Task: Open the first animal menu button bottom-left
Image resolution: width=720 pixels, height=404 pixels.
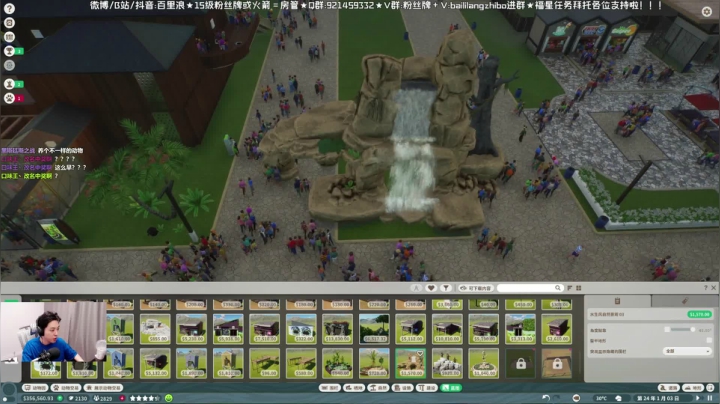Action: 35,388
